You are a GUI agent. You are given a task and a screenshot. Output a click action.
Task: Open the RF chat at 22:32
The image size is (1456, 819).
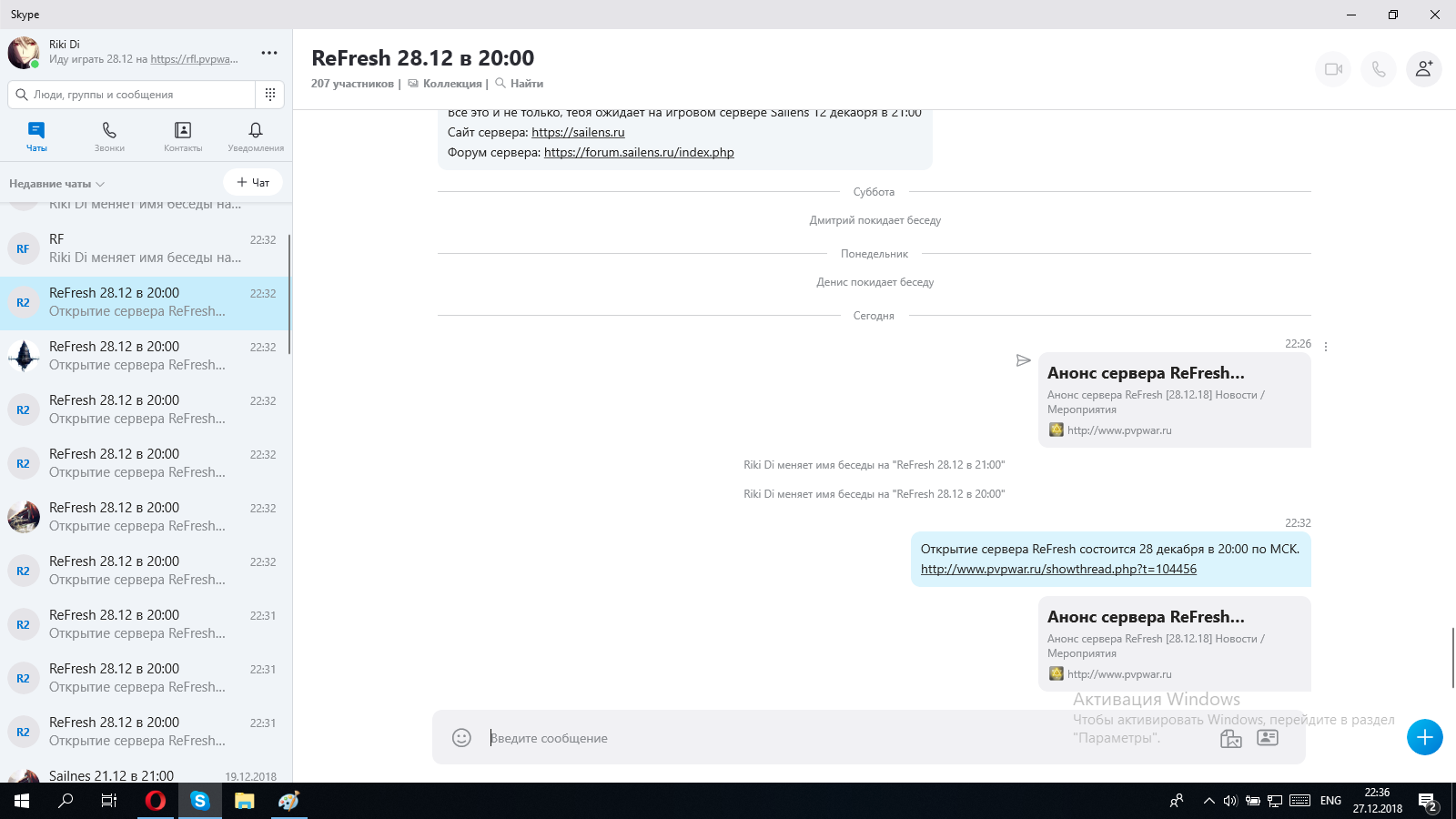(x=146, y=248)
